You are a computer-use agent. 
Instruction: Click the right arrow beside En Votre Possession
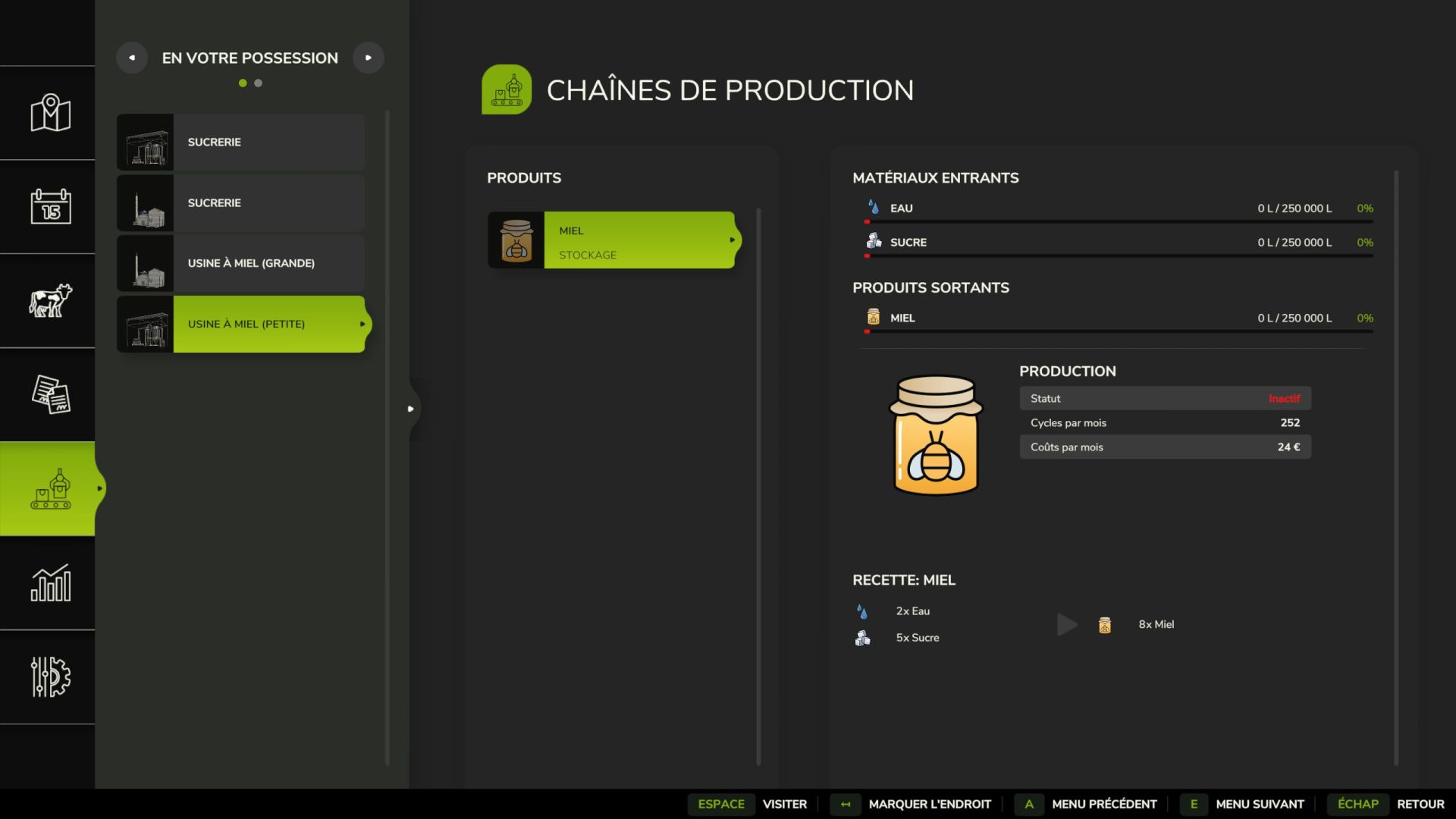point(369,57)
